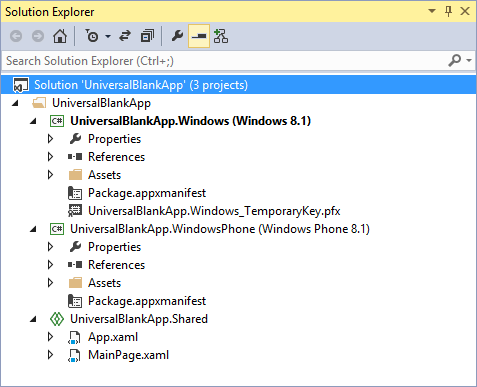This screenshot has height=387, width=477.
Task: Select UniversalBlankApp.Windows (Windows 8.1) project
Action: click(190, 121)
